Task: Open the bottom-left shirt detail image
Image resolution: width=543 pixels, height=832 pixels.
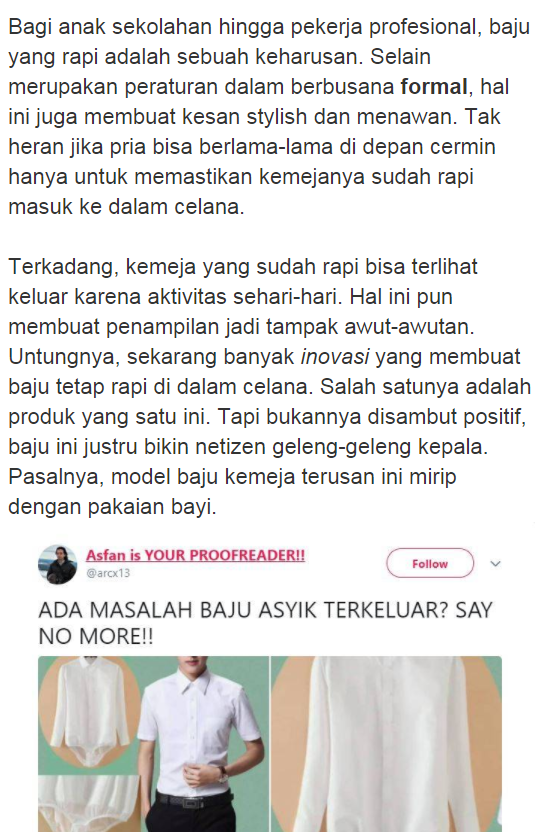Action: (x=88, y=804)
